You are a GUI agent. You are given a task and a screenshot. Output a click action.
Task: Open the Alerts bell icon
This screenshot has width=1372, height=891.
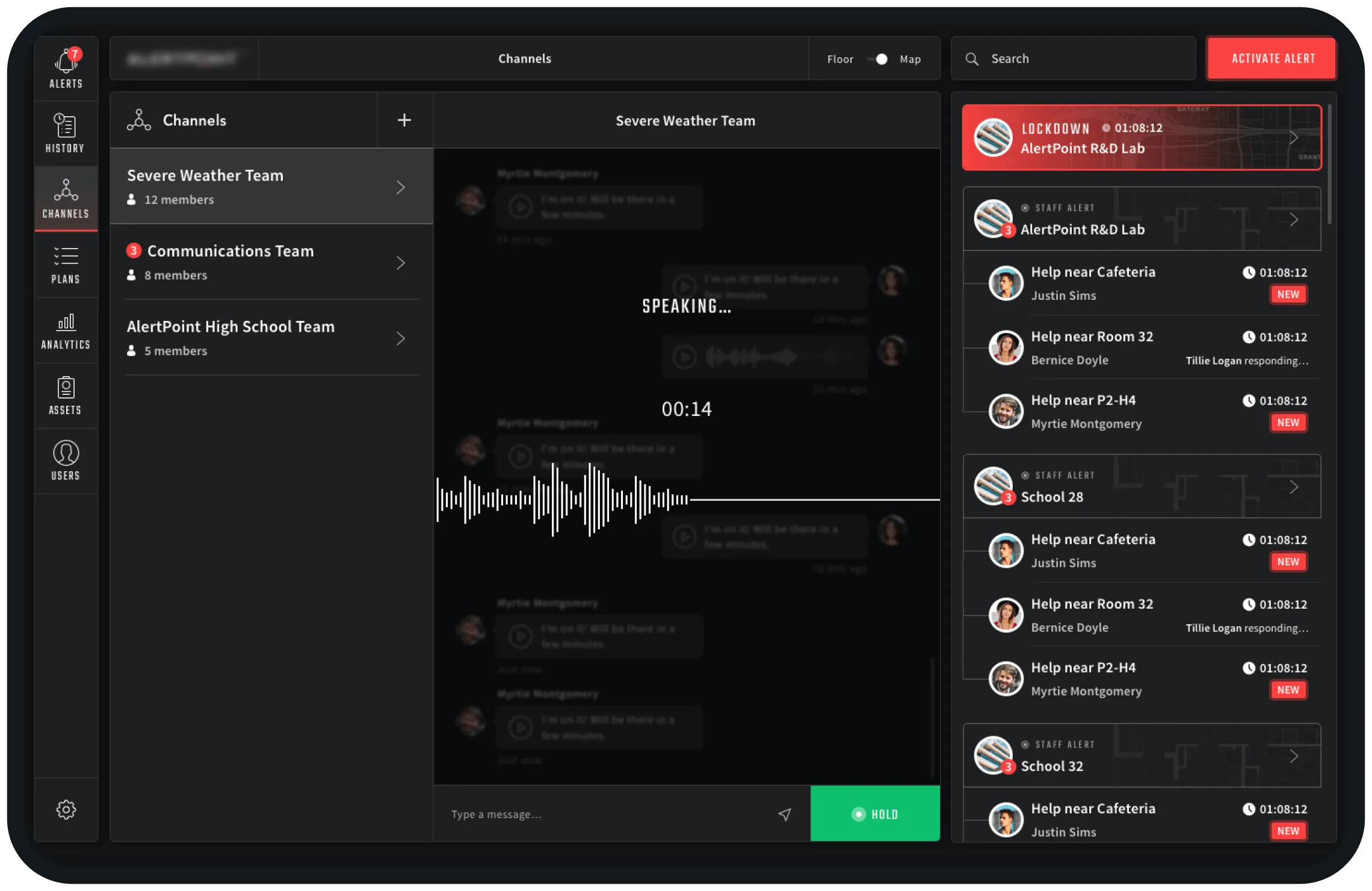coord(66,63)
